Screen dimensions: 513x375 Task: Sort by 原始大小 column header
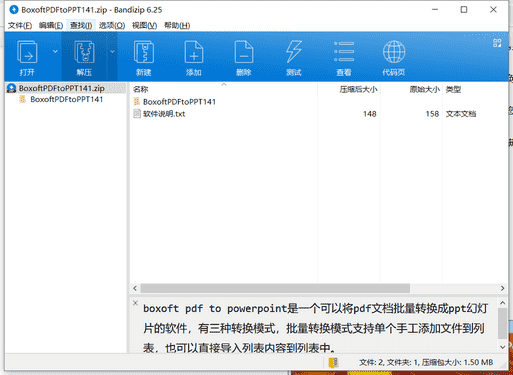click(425, 89)
